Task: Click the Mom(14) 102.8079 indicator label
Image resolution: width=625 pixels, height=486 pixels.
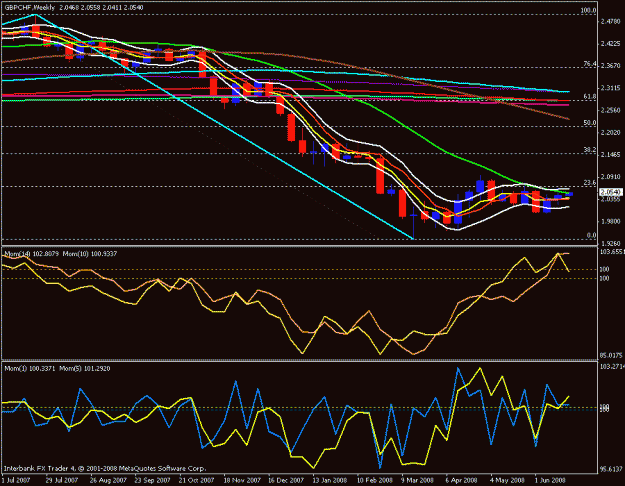Action: point(32,254)
